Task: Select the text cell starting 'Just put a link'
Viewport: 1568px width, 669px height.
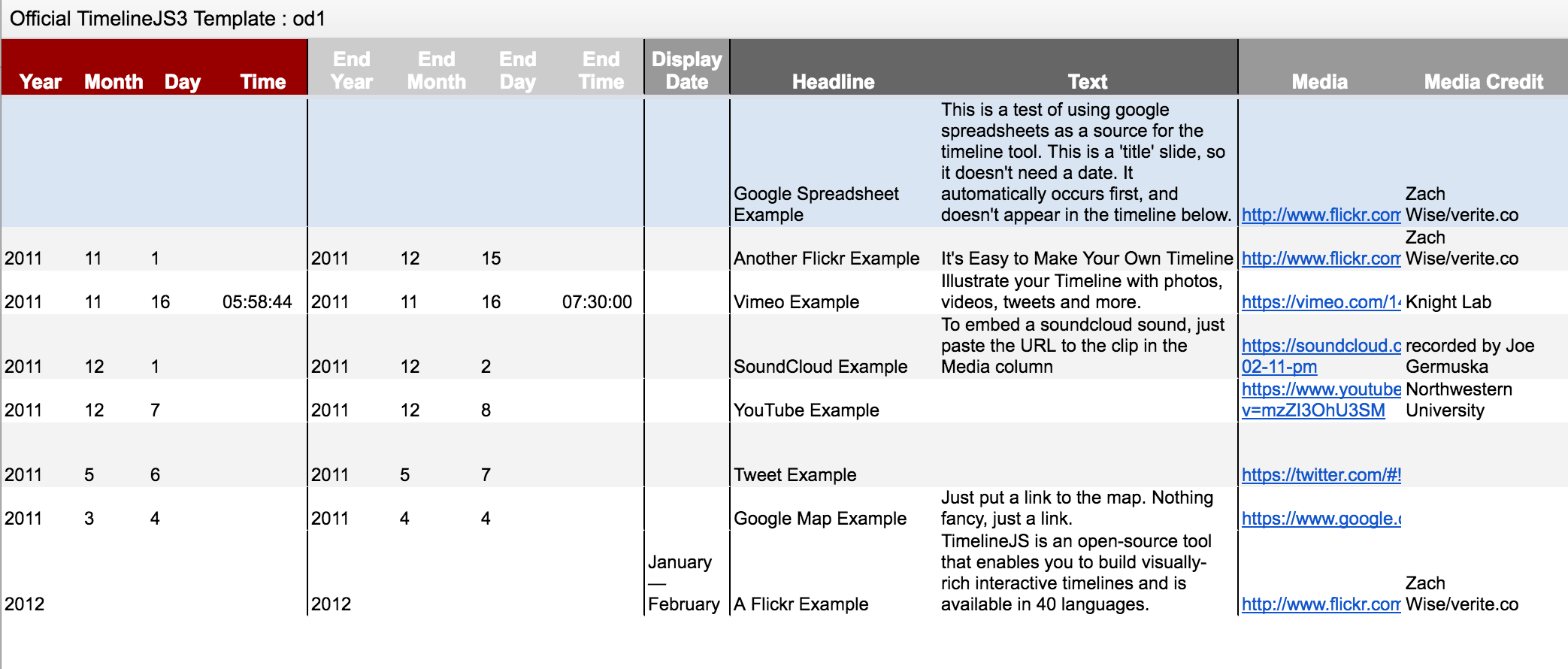Action: point(1077,508)
